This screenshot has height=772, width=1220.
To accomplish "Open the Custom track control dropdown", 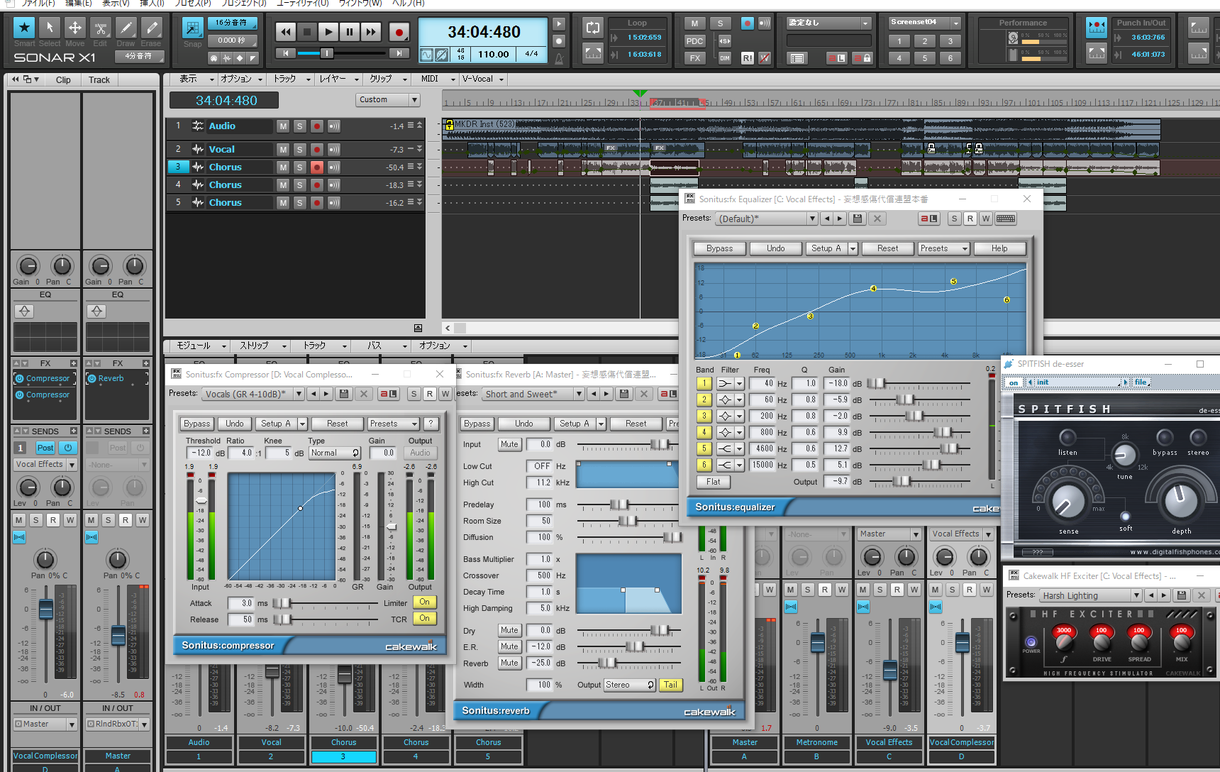I will point(388,100).
